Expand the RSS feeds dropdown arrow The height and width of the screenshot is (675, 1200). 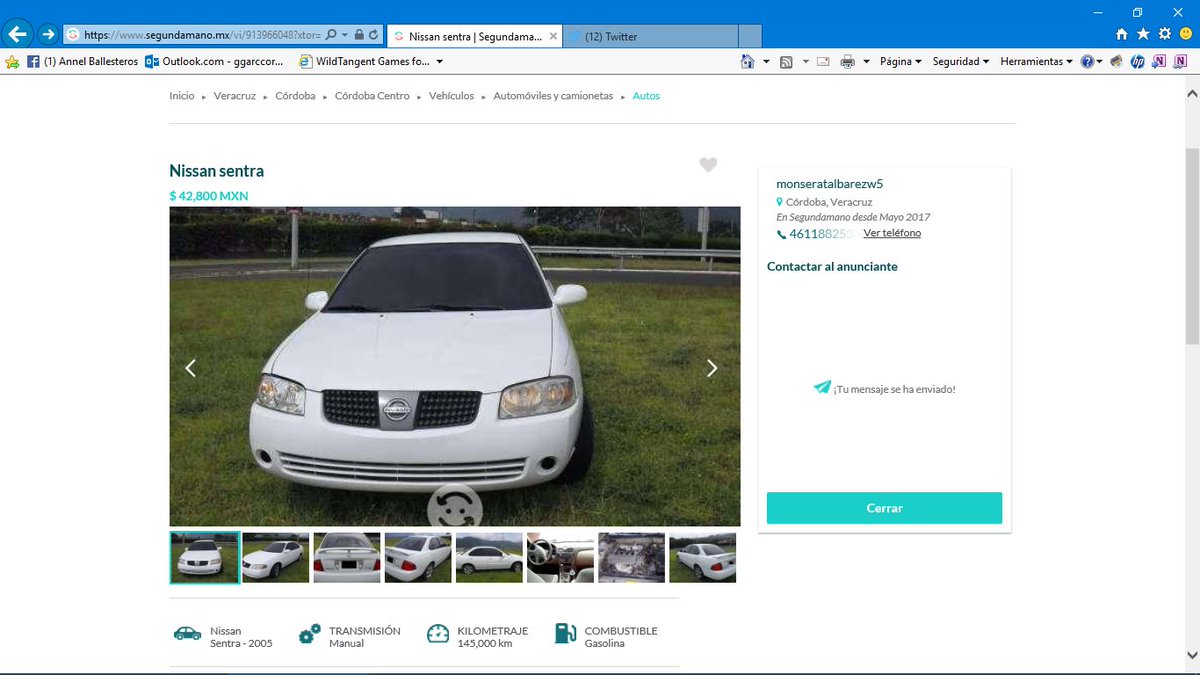pos(804,62)
